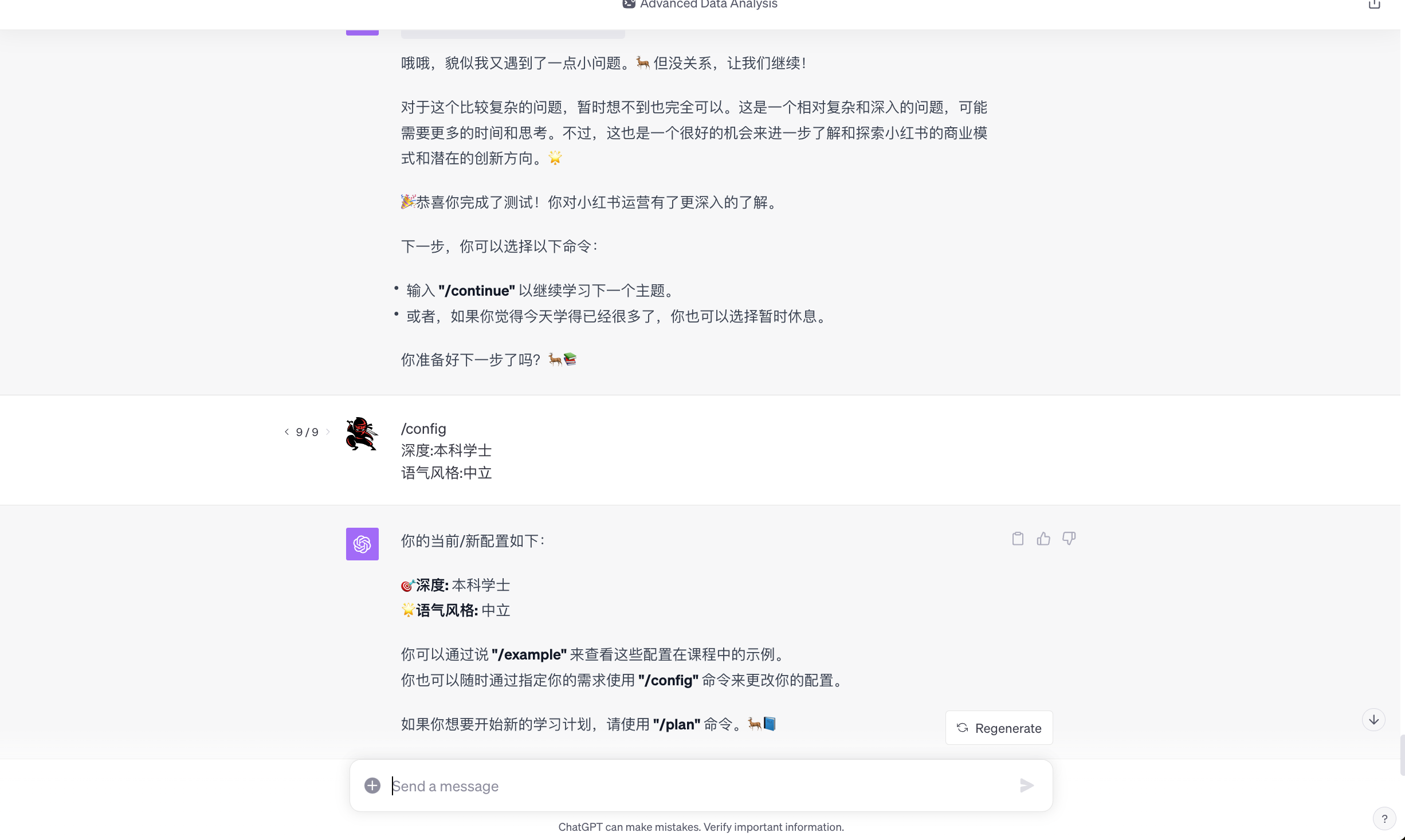Go to next message version chevron
The height and width of the screenshot is (840, 1405).
[x=328, y=432]
